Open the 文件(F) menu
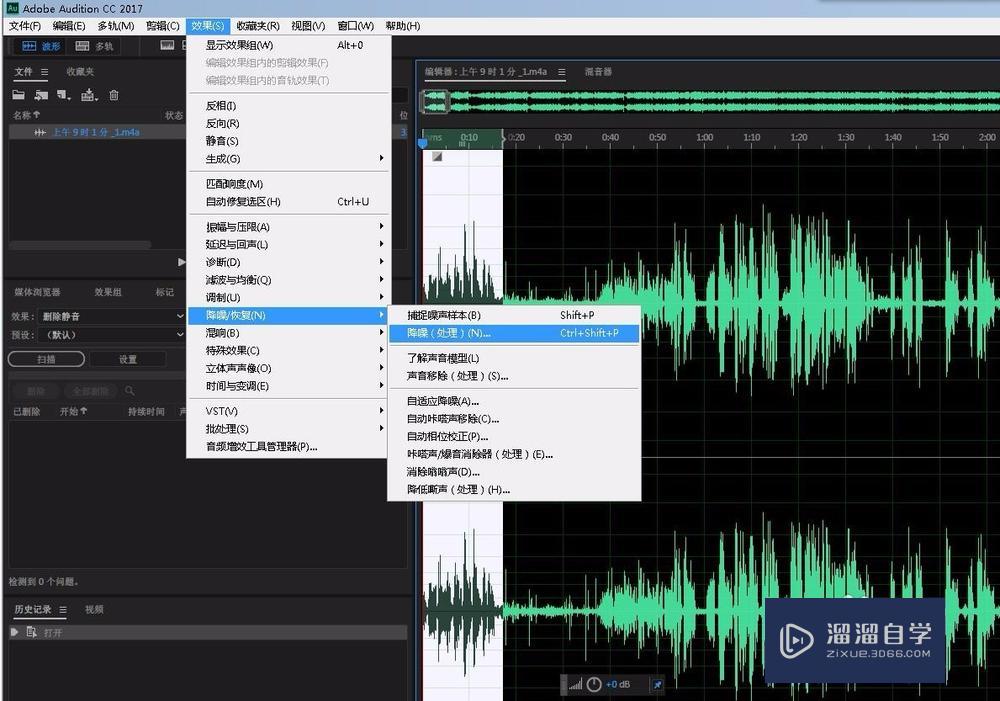Screen dimensions: 1000x701 [x=25, y=26]
